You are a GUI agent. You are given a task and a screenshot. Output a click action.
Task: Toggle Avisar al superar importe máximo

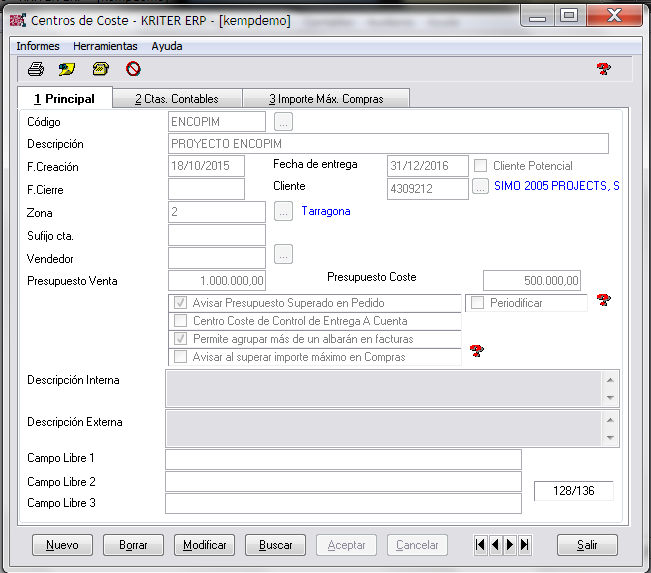pos(180,356)
